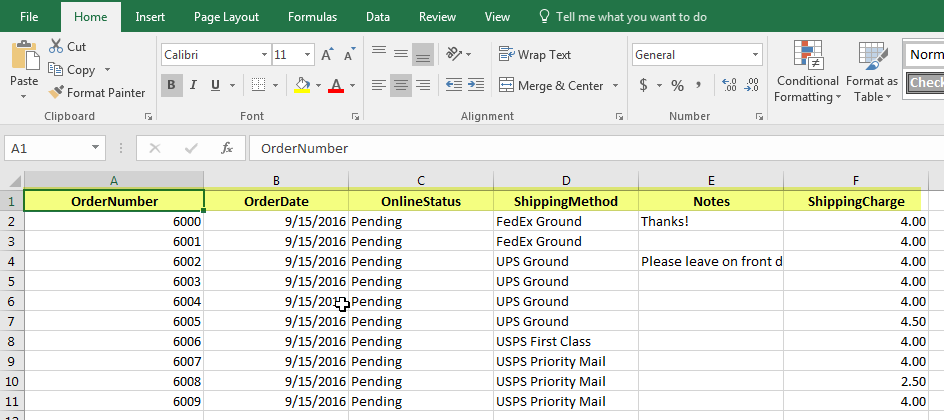Decrease font size with small A
Viewport: 944px width, 420px height.
(350, 55)
